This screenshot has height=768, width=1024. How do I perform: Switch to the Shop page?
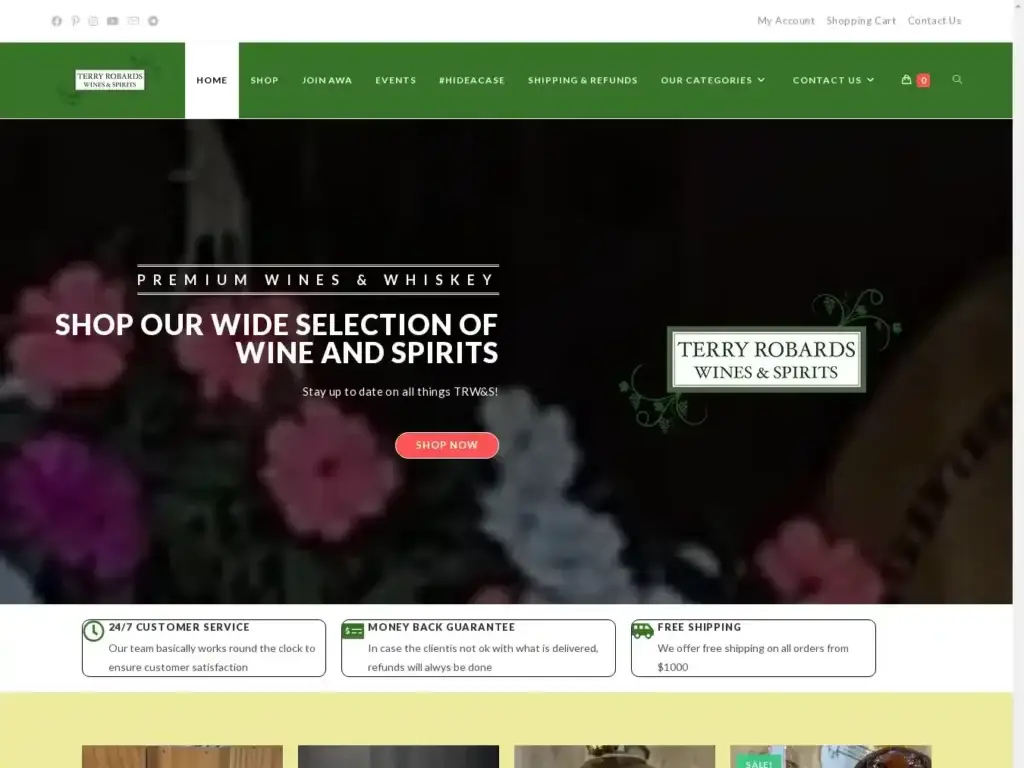coord(264,80)
